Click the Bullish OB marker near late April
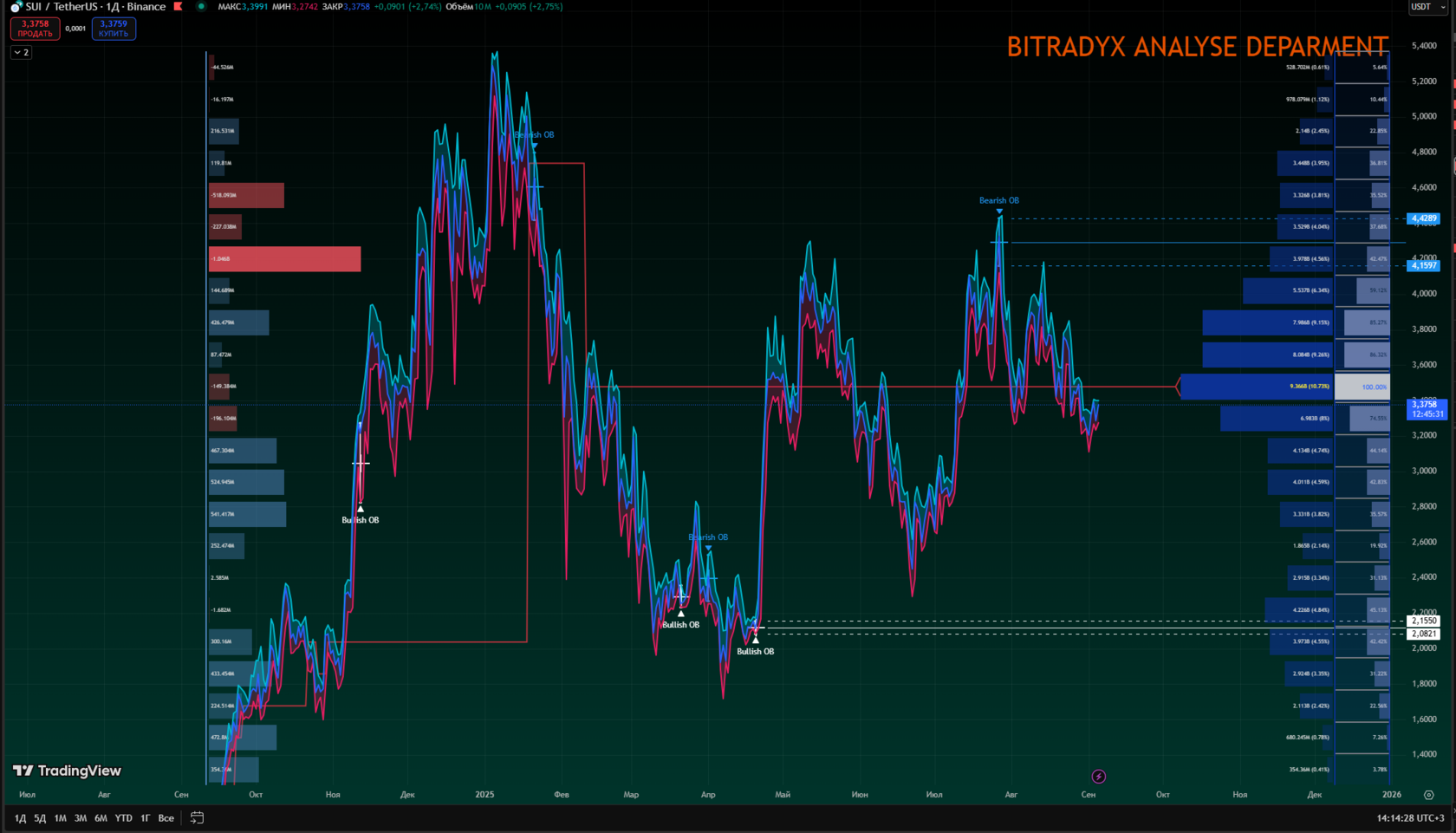Screen dimensions: 1456x833 point(756,640)
